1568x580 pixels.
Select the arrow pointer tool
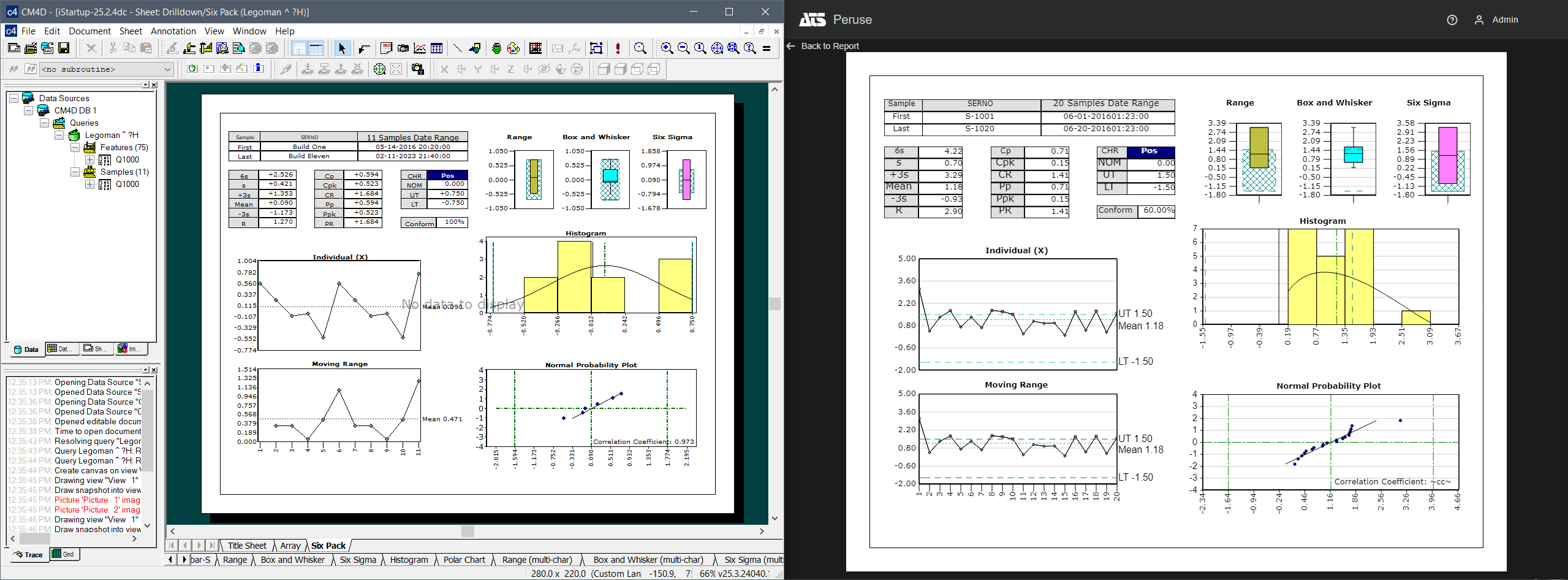pyautogui.click(x=342, y=48)
